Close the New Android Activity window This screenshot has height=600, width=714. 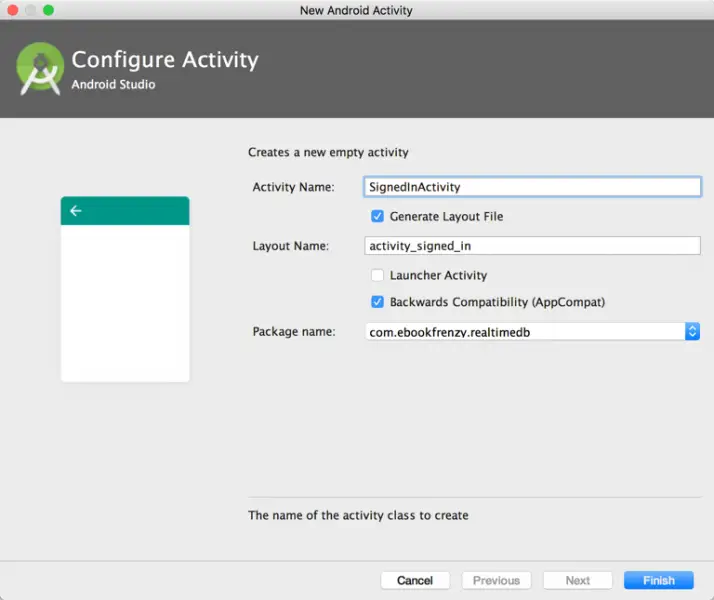pos(12,10)
